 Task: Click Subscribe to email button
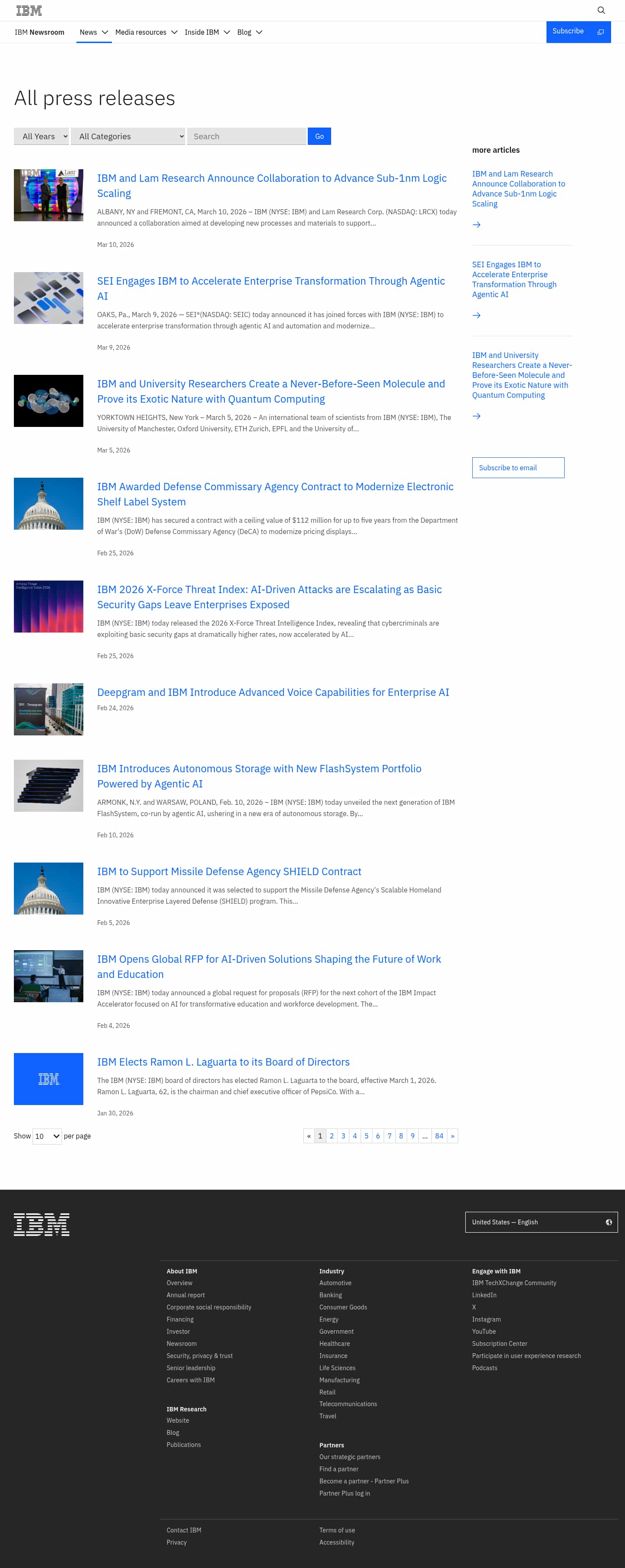click(518, 467)
